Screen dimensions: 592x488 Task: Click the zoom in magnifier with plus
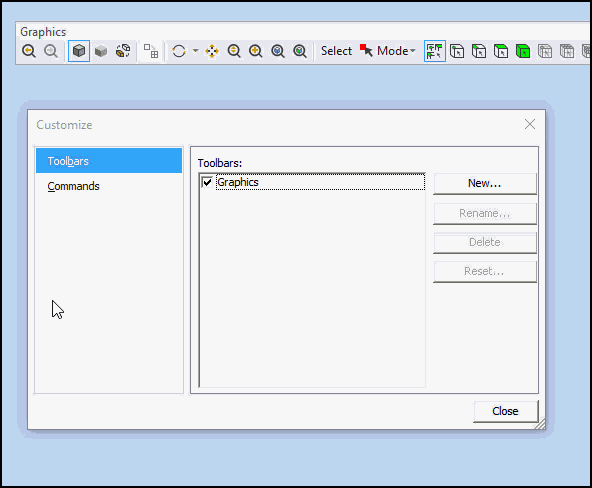click(256, 51)
